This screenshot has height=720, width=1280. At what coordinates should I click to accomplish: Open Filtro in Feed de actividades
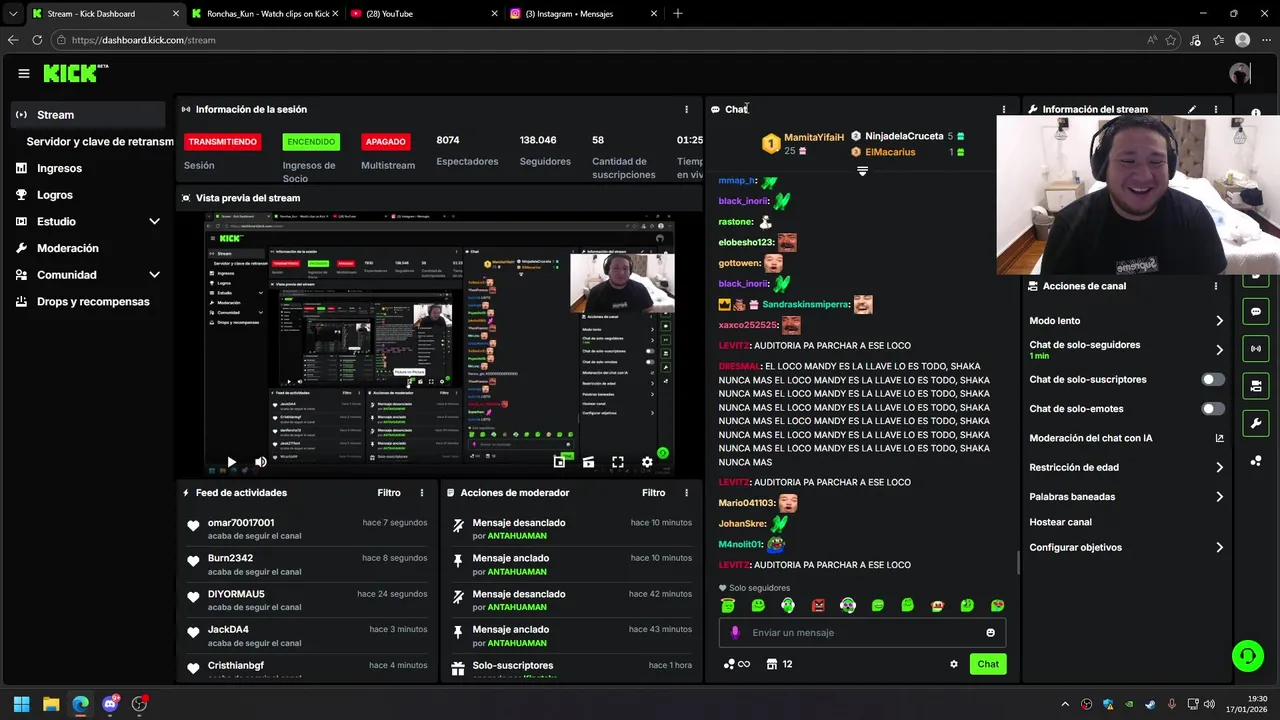(x=389, y=492)
